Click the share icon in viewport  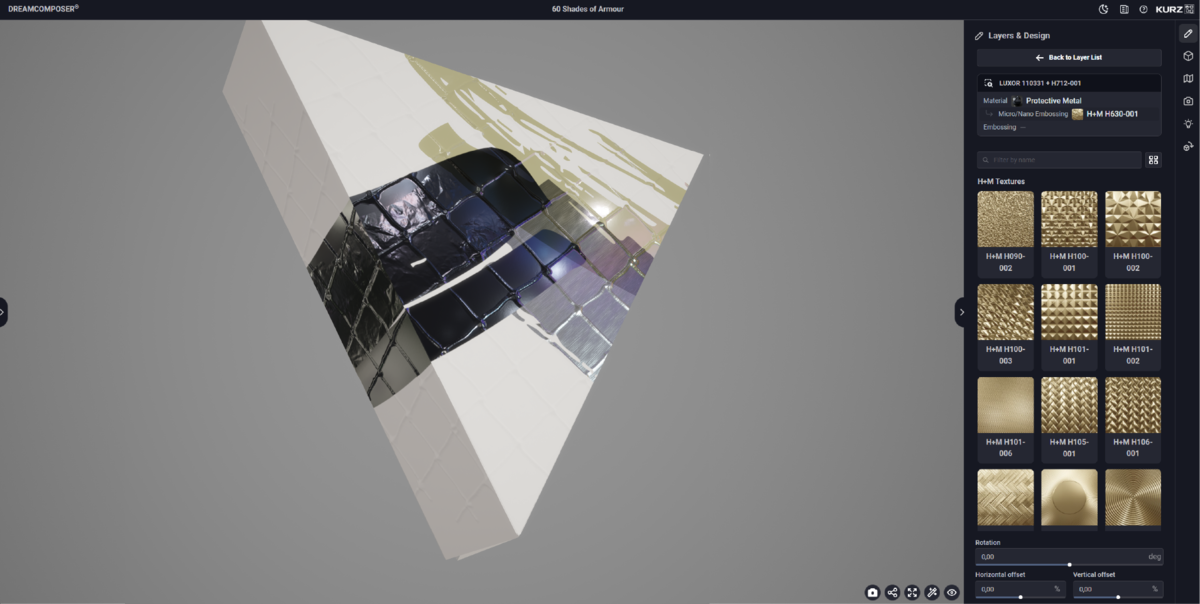pos(892,592)
